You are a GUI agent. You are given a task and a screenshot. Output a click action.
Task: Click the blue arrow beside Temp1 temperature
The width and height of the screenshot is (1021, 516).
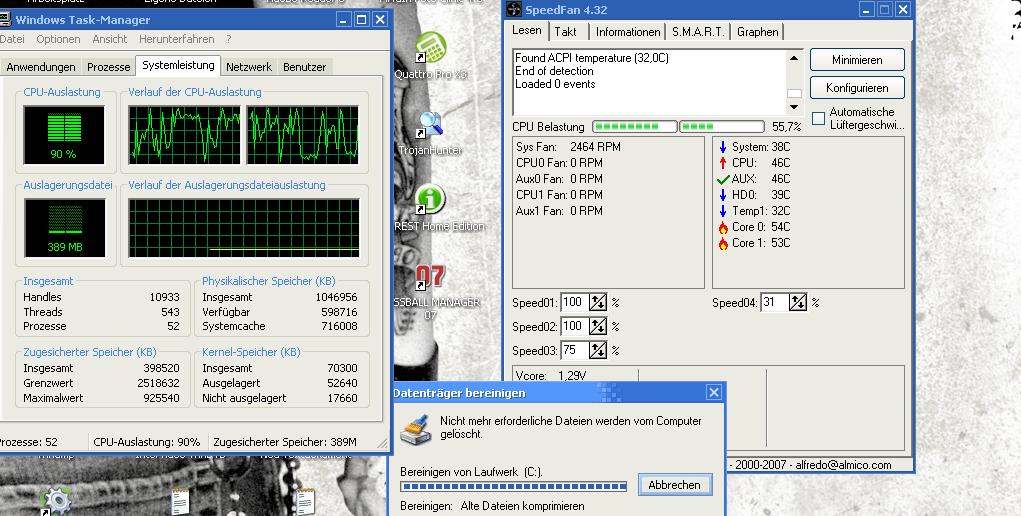click(723, 211)
